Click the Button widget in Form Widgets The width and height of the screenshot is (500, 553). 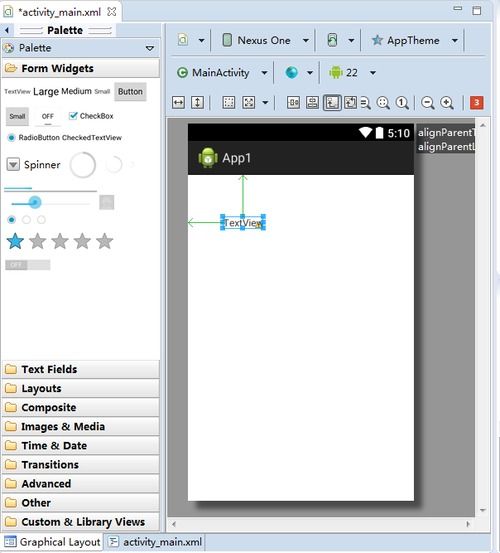click(130, 92)
